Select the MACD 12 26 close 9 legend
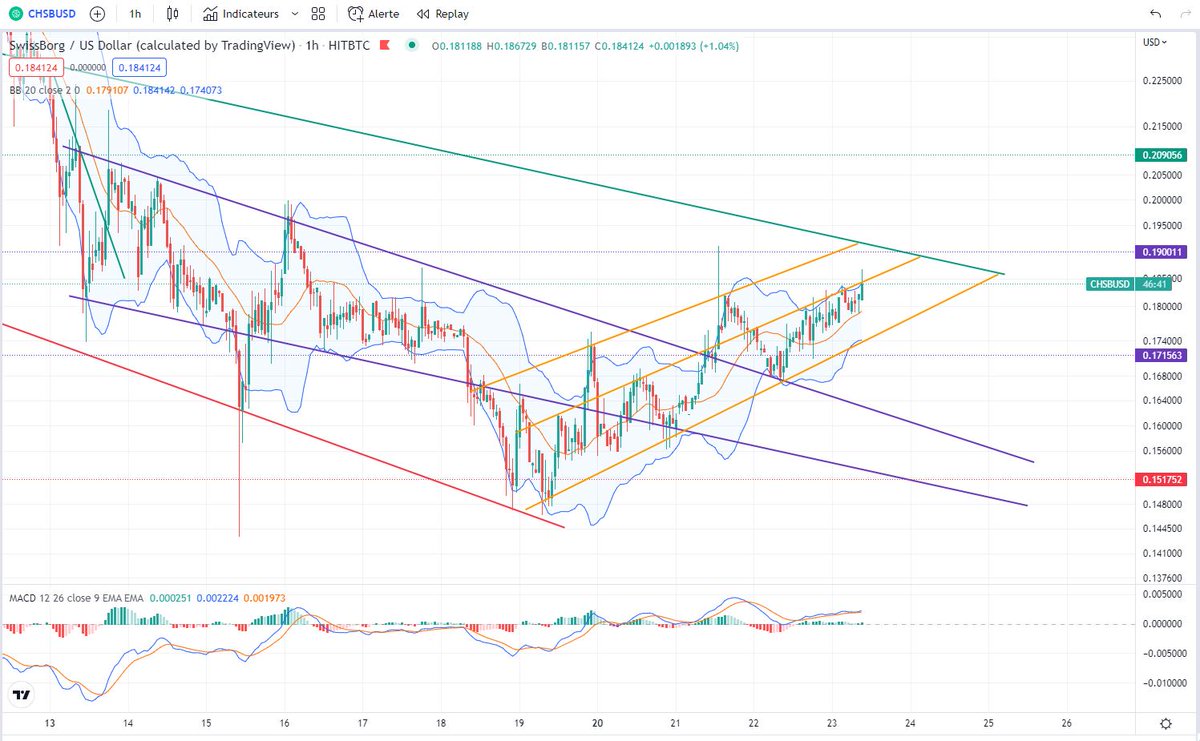The width and height of the screenshot is (1200, 741). 76,598
